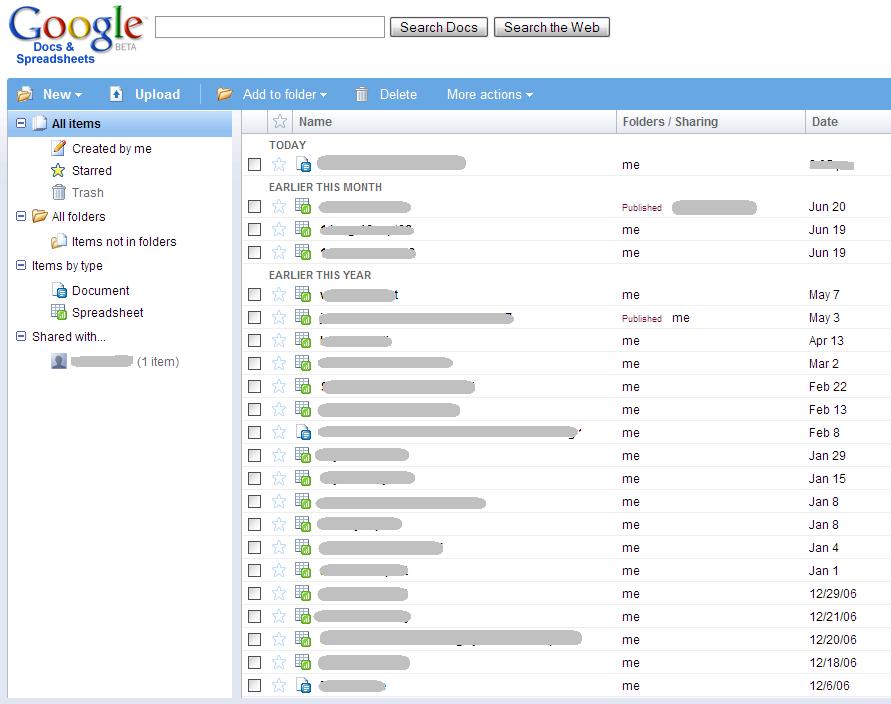This screenshot has width=891, height=704.
Task: Tick checkbox for Jan 1 spreadsheet
Action: coord(255,570)
